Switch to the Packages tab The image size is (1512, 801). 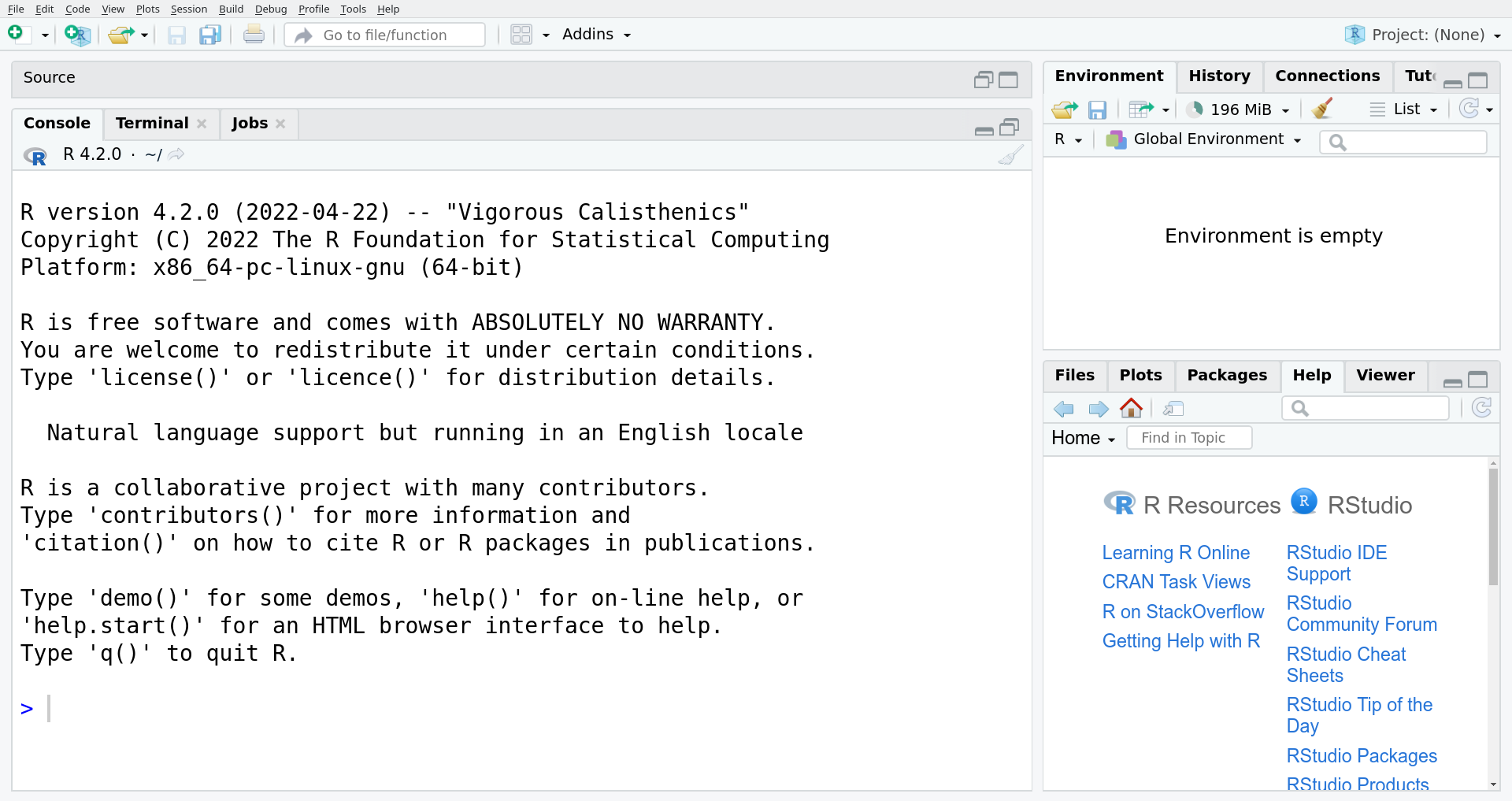[1227, 375]
